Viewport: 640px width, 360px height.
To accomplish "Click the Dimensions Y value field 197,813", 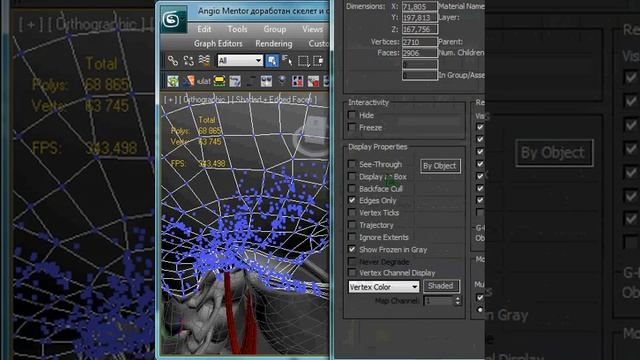I will [x=419, y=18].
